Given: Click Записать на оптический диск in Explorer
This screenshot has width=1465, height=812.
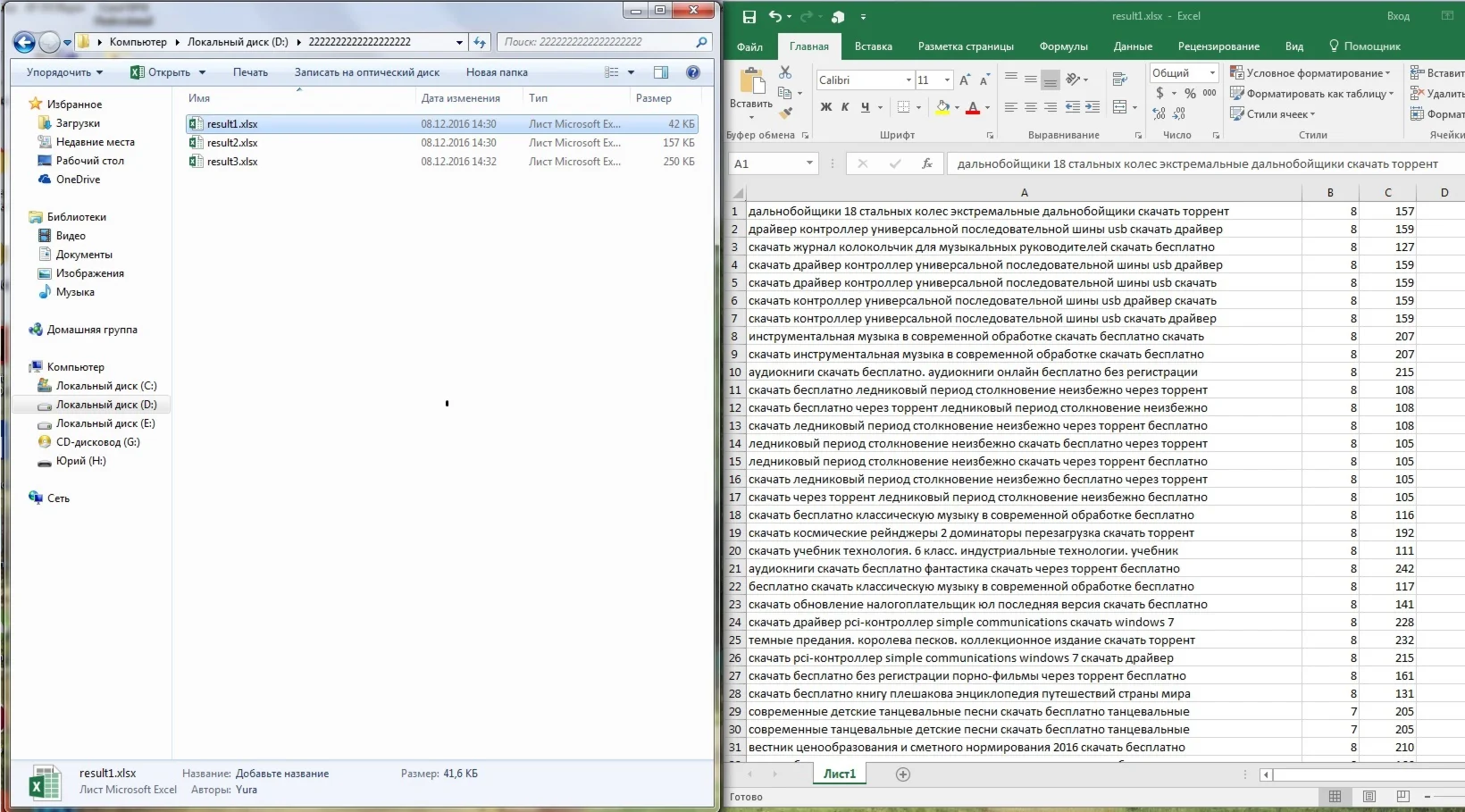Looking at the screenshot, I should click(x=367, y=72).
